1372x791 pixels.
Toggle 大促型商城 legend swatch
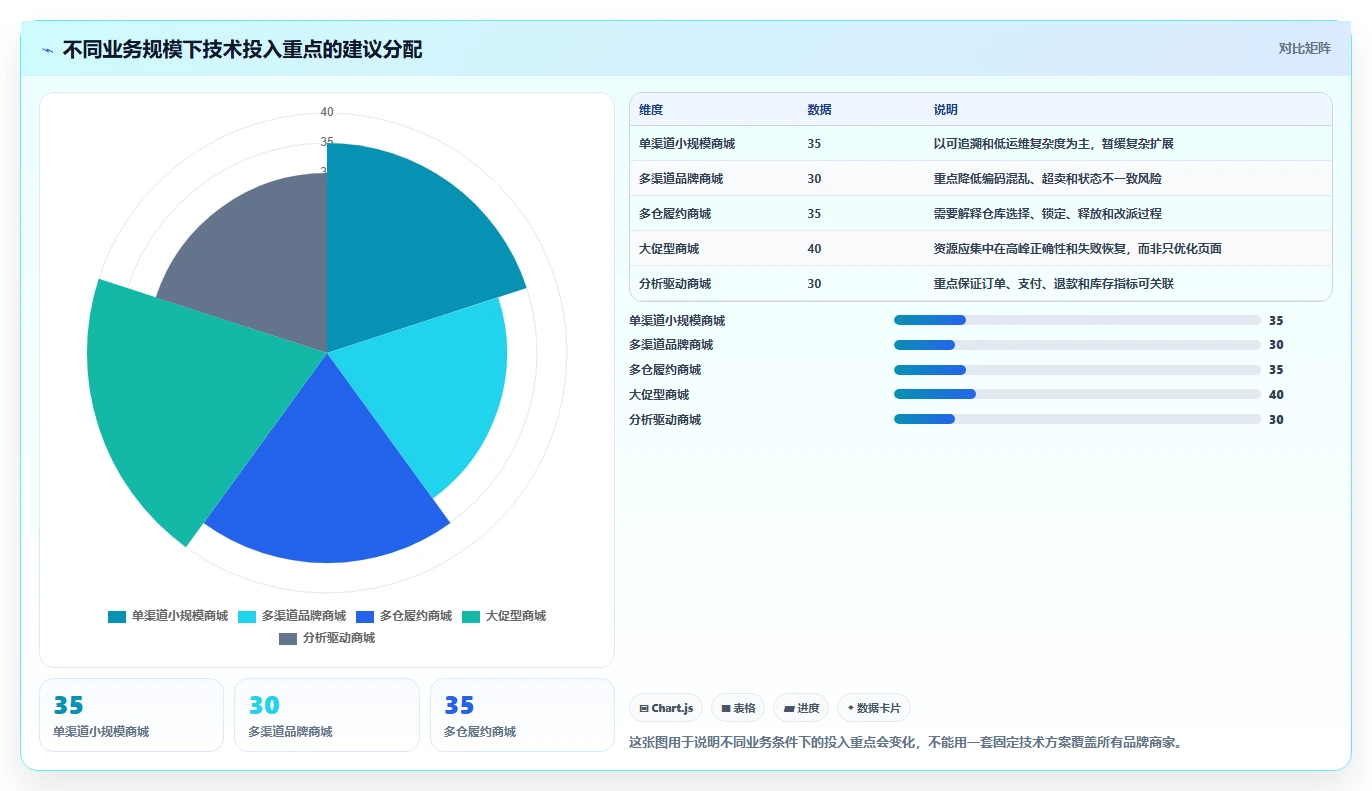click(471, 616)
